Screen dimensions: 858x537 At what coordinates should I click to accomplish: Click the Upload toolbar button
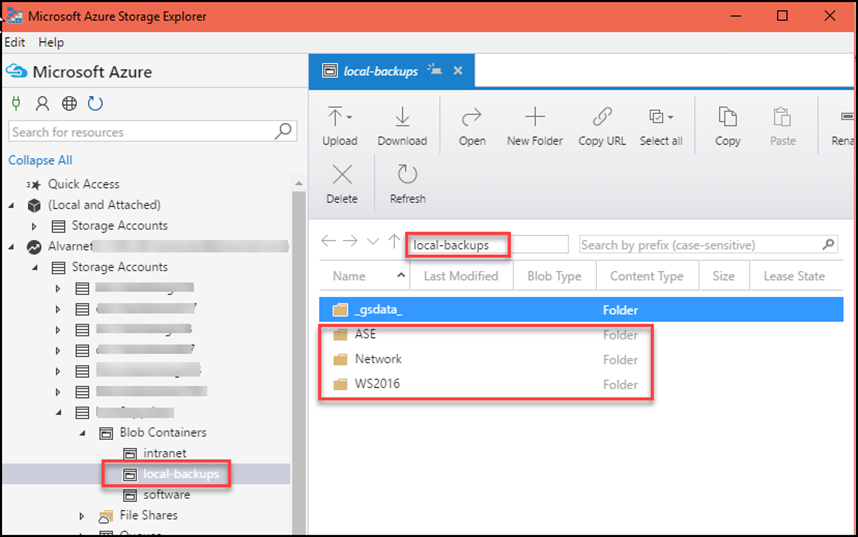(x=339, y=126)
